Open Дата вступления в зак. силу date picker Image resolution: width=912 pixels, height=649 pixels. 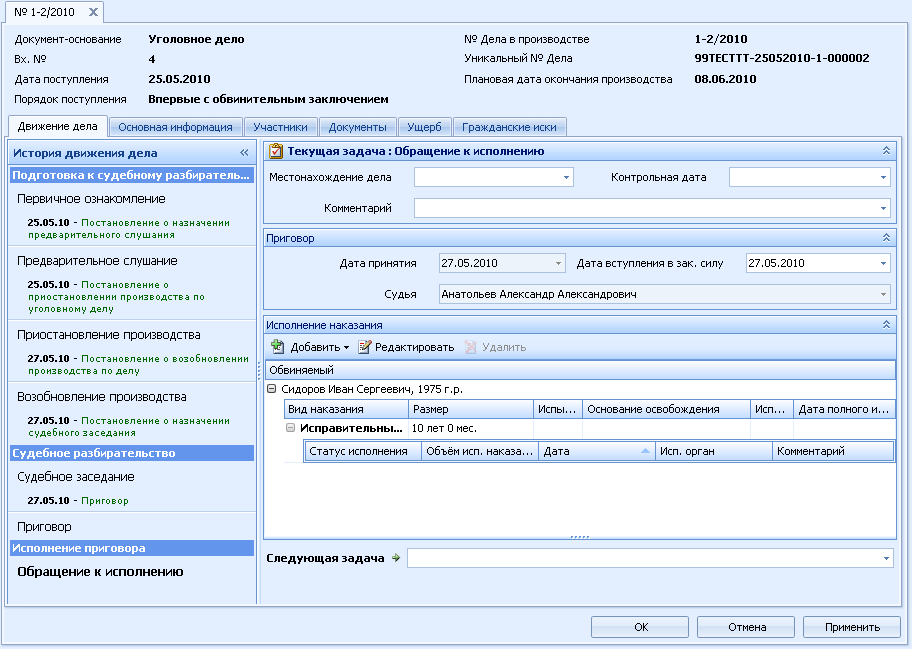(x=883, y=263)
